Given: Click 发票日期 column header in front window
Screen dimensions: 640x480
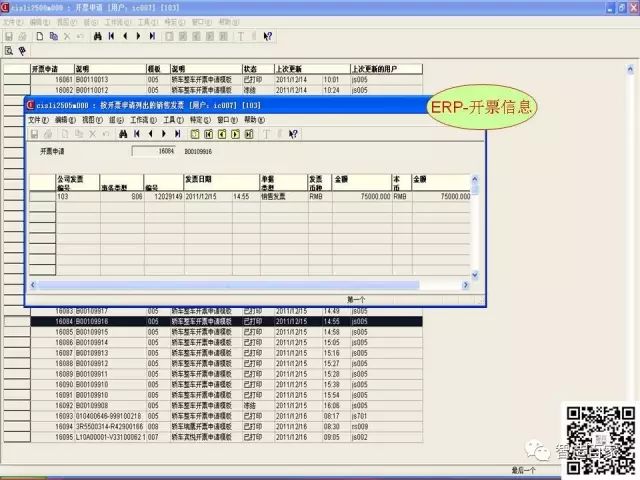Looking at the screenshot, I should point(222,183).
